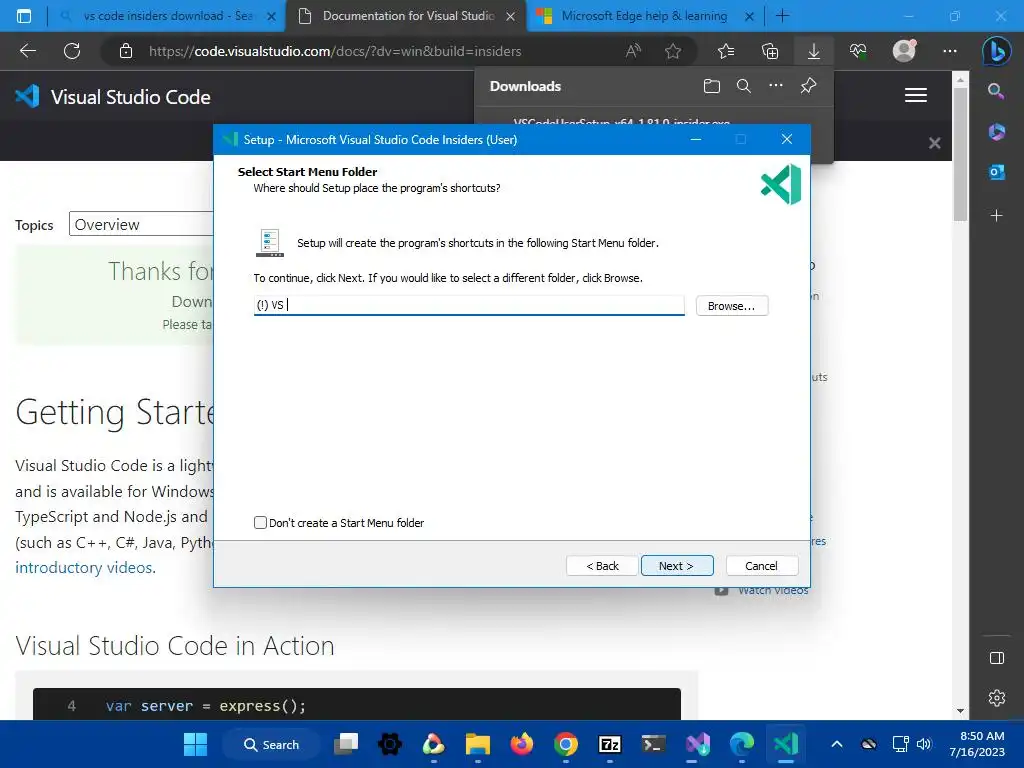Viewport: 1024px width, 768px height.
Task: Open Collections in Edge toolbar
Action: pyautogui.click(x=770, y=51)
